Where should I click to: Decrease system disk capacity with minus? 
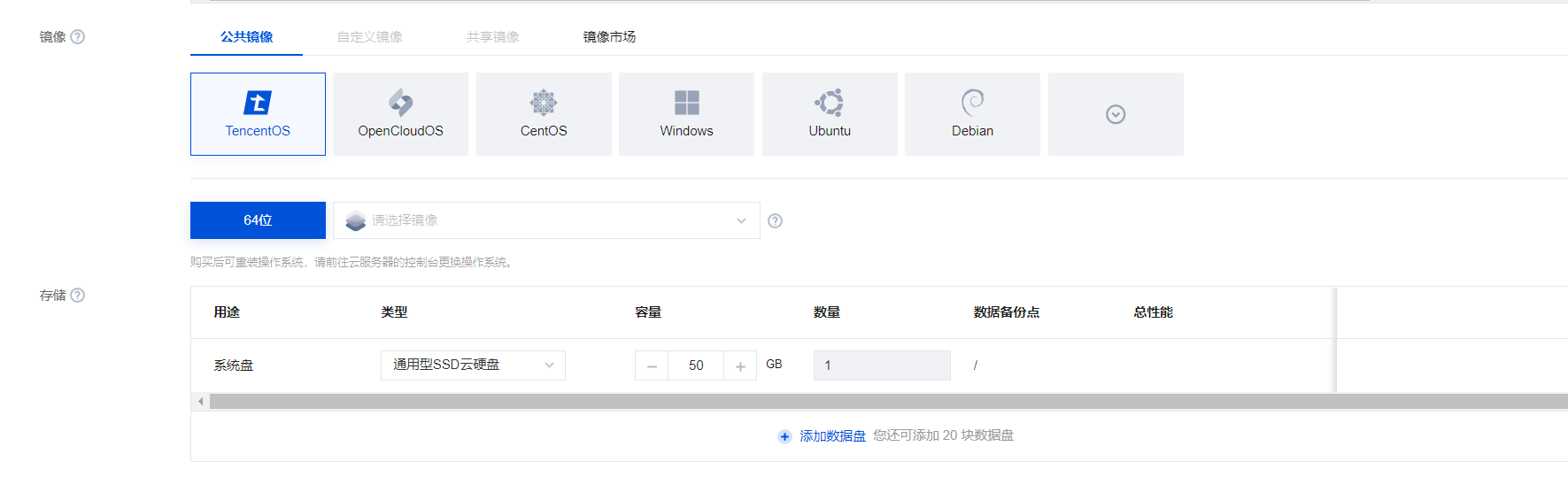652,365
